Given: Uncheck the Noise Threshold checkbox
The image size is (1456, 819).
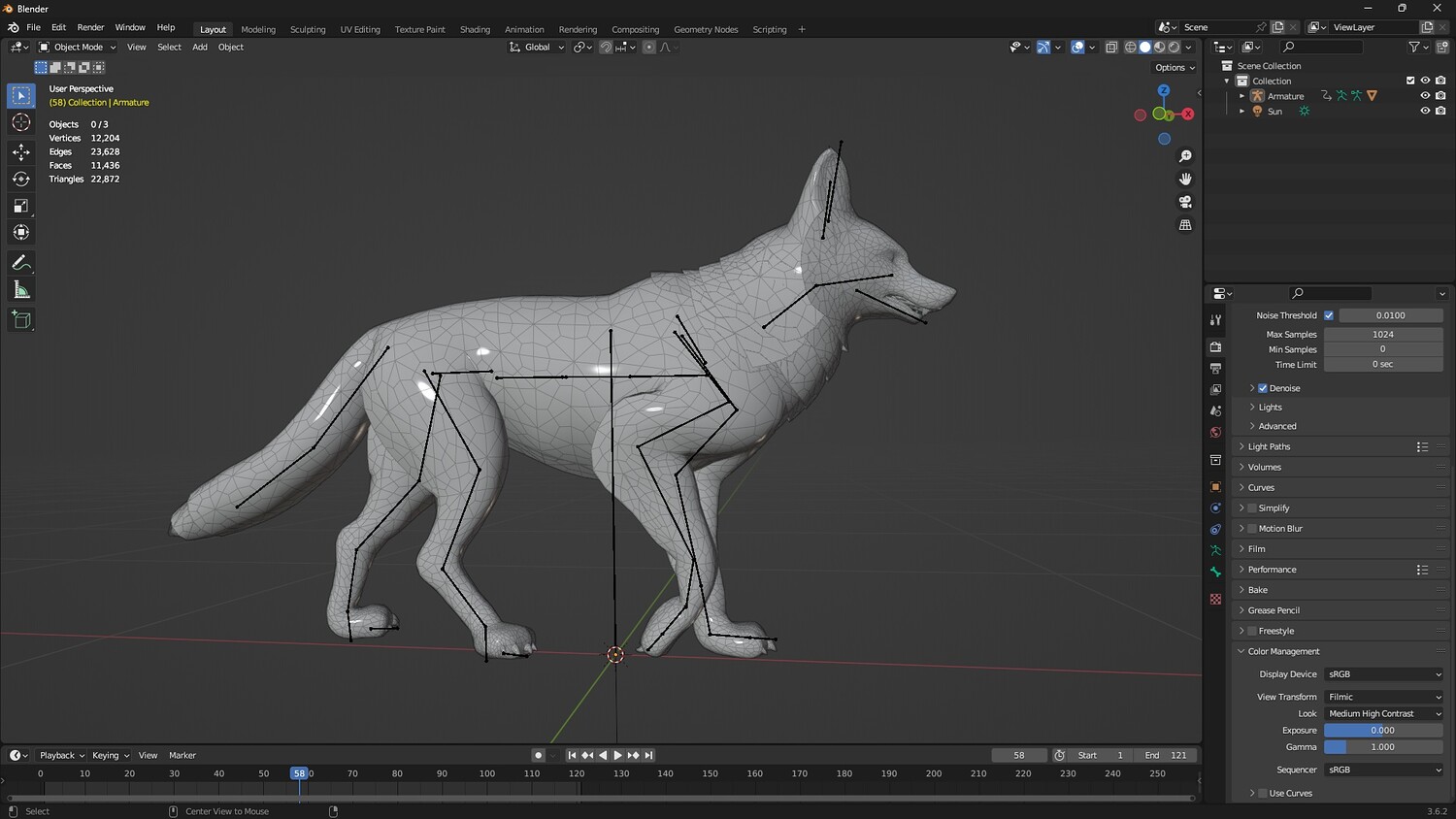Looking at the screenshot, I should (x=1329, y=315).
